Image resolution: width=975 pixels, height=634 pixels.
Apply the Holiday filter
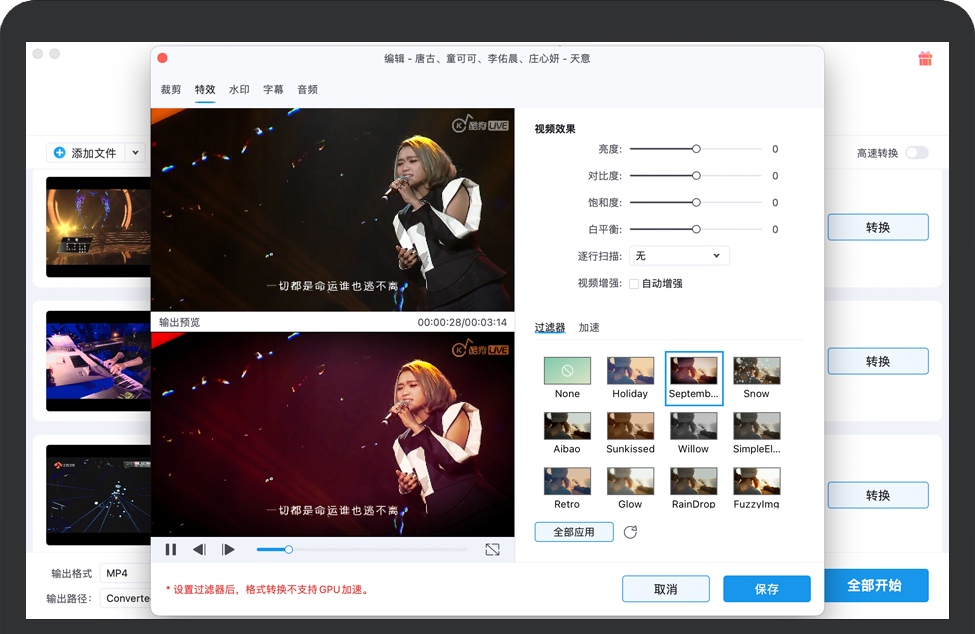tap(630, 378)
